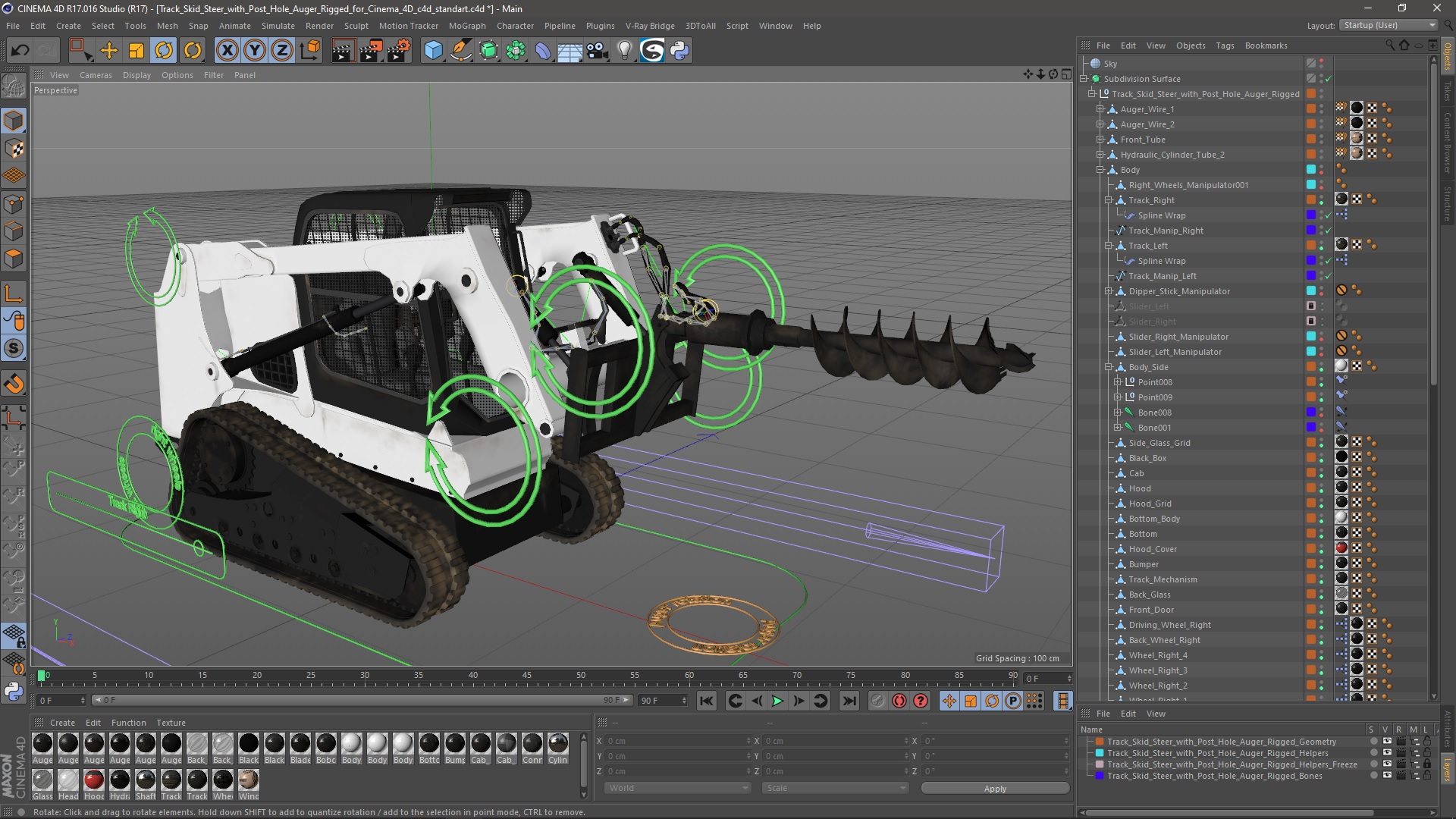The height and width of the screenshot is (819, 1456).
Task: Collapse the Track_Right object
Action: [1108, 200]
